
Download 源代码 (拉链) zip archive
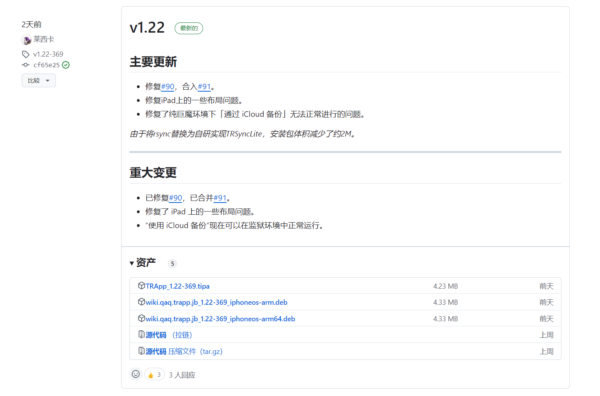169,335
